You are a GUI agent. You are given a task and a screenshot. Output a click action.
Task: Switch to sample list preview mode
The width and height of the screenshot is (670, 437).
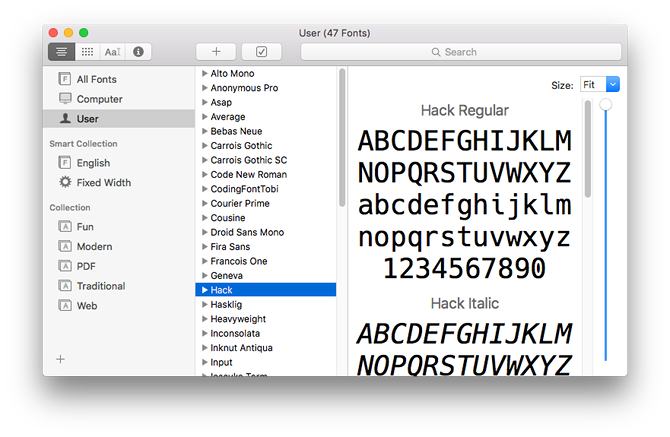(62, 52)
